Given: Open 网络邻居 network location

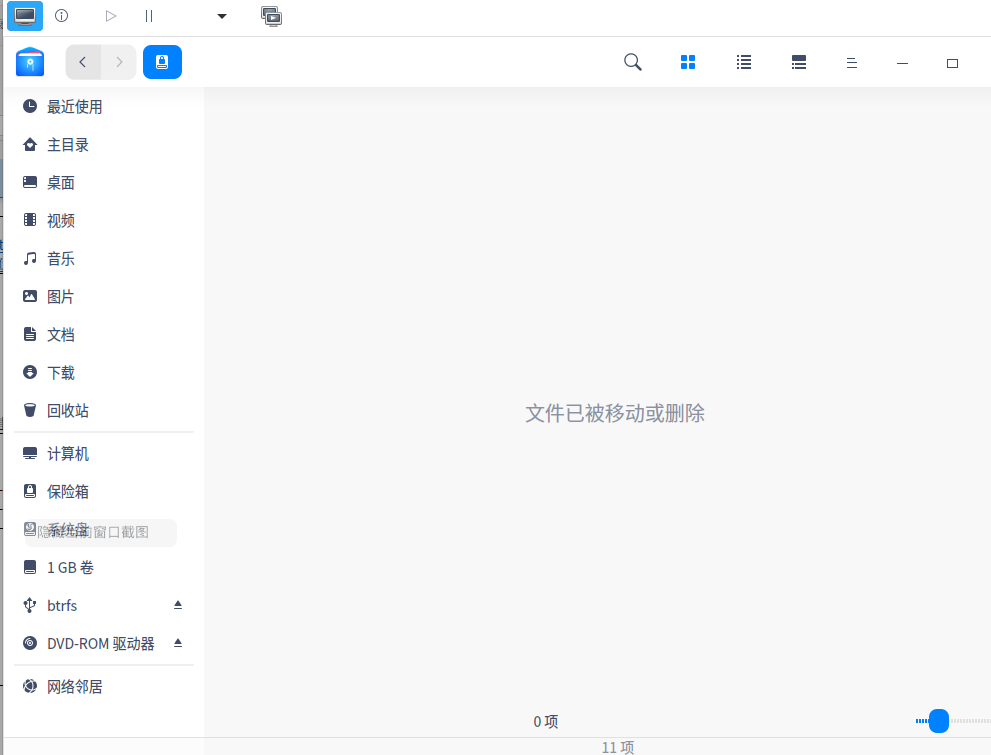Looking at the screenshot, I should [74, 687].
